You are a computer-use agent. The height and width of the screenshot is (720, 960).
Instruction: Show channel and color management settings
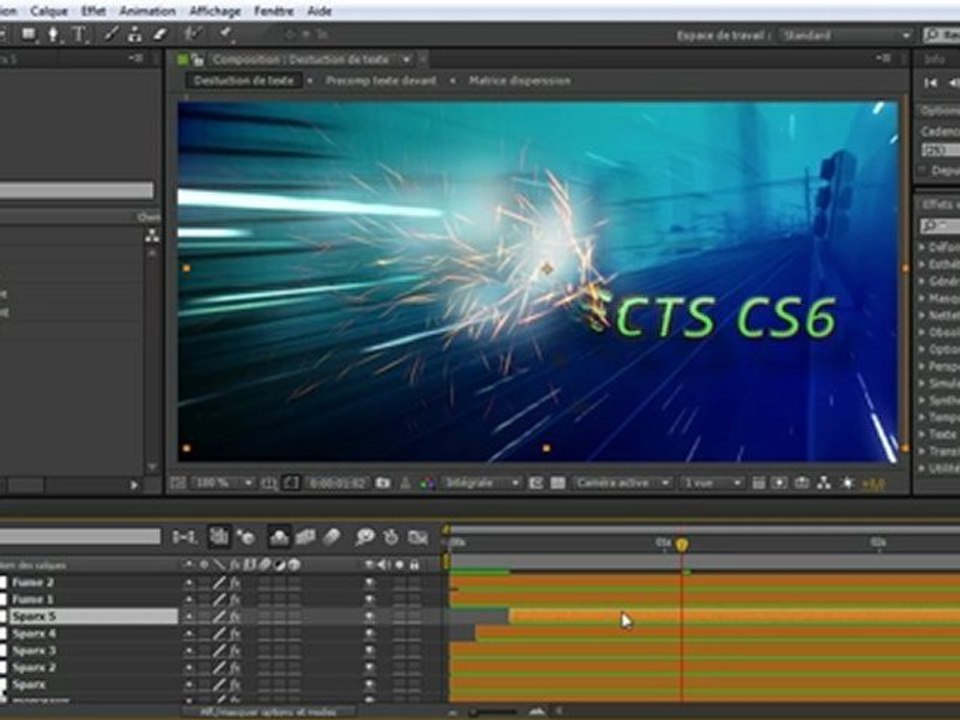coord(427,484)
